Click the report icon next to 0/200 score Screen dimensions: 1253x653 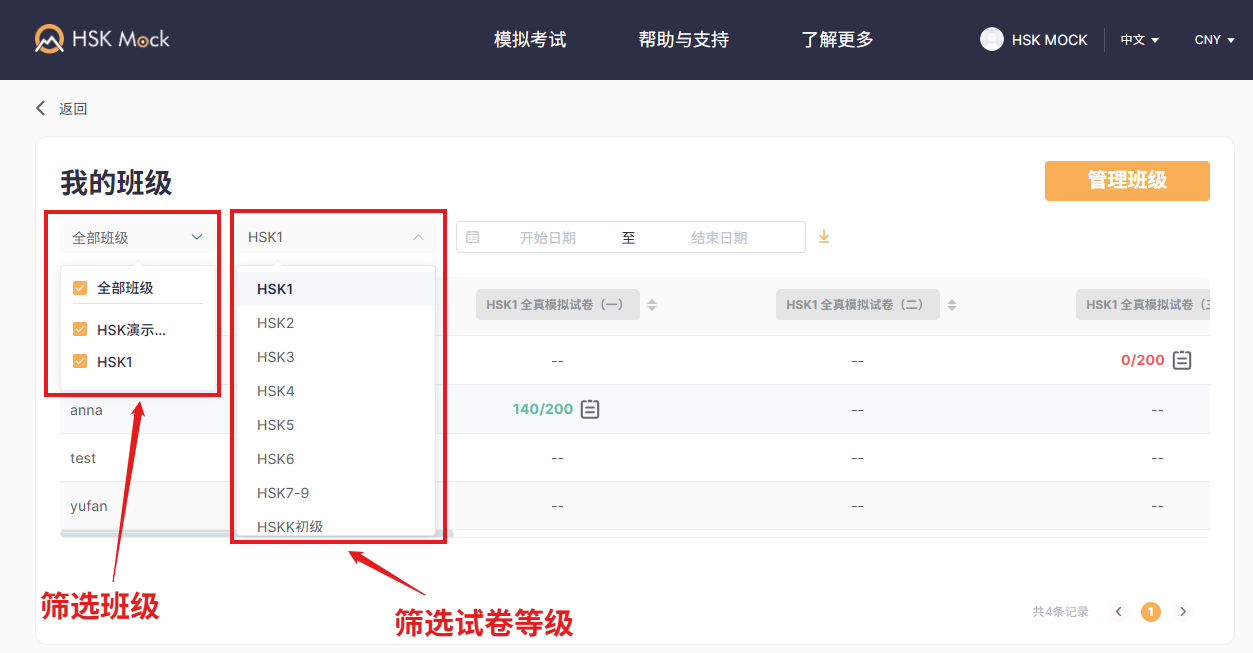tap(1180, 360)
